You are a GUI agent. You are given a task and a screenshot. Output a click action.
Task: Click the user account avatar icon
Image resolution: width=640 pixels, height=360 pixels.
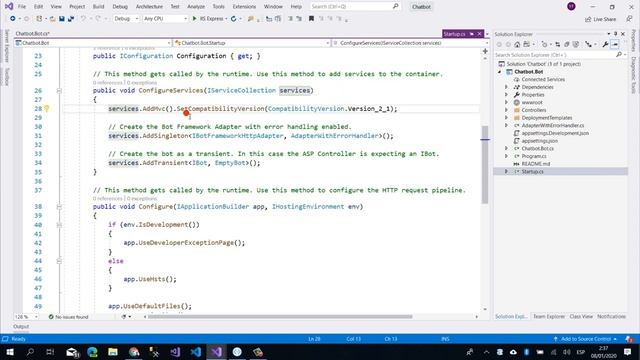point(571,7)
